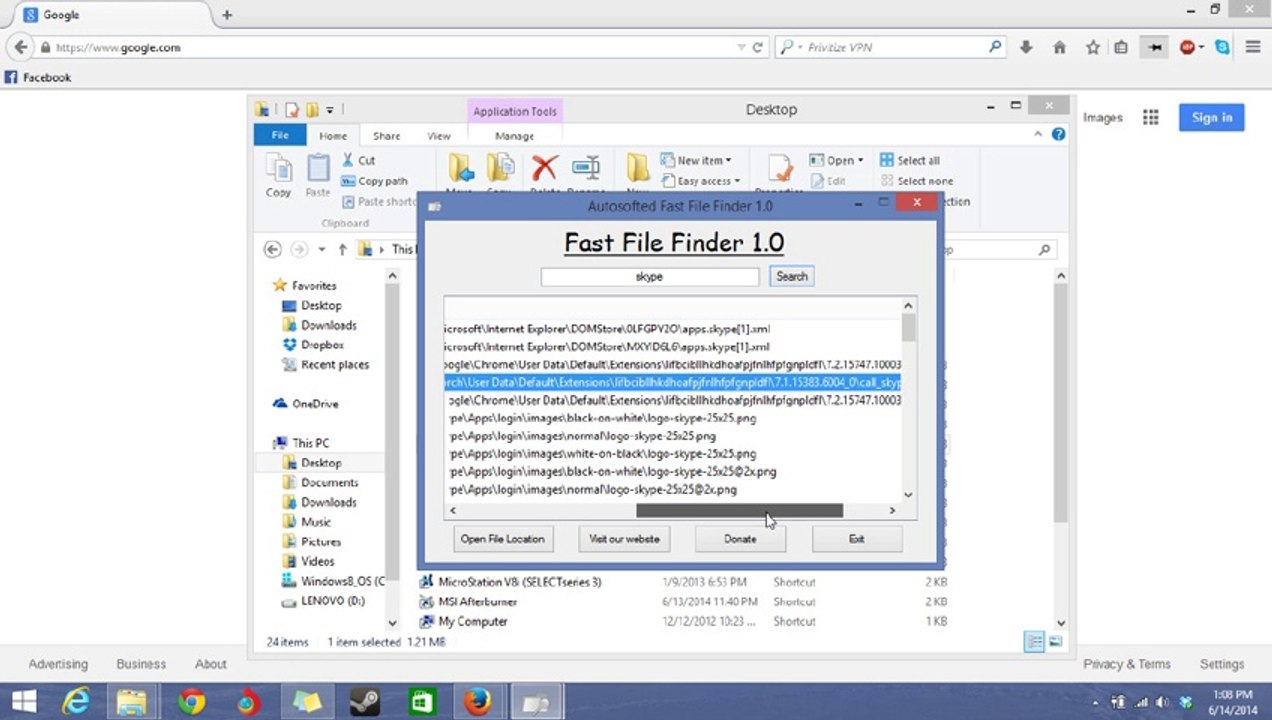This screenshot has height=720, width=1272.
Task: Click the Search button in Fast File Finder
Action: 791,276
